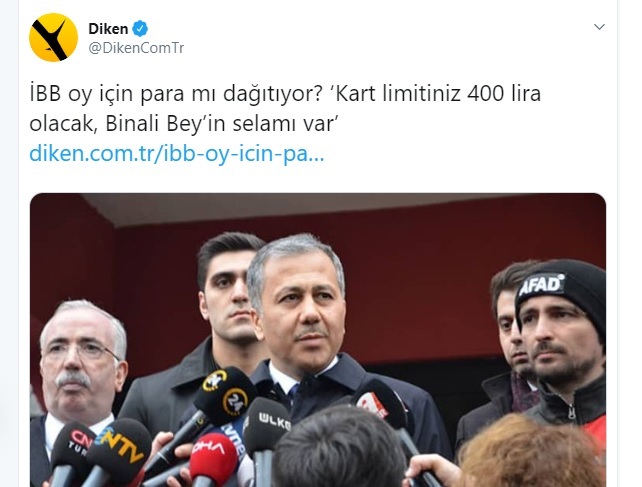
Task: Visit the @DikenComTr handle
Action: (136, 48)
